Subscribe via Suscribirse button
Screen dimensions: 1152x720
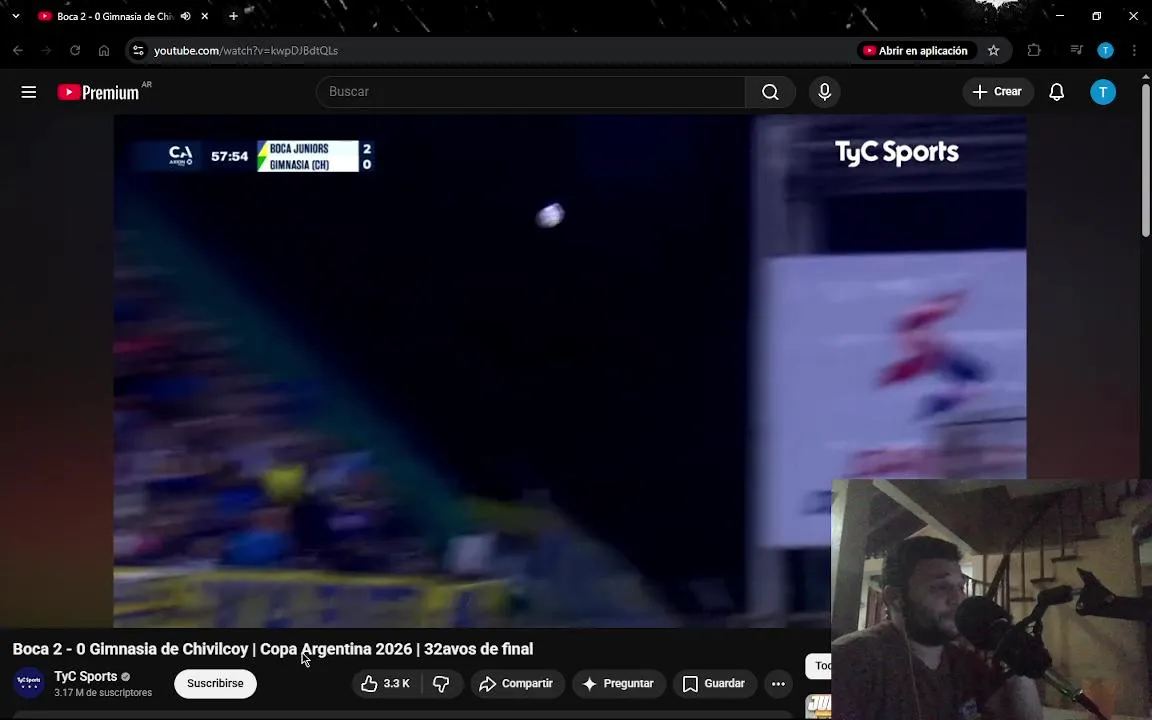pos(215,683)
